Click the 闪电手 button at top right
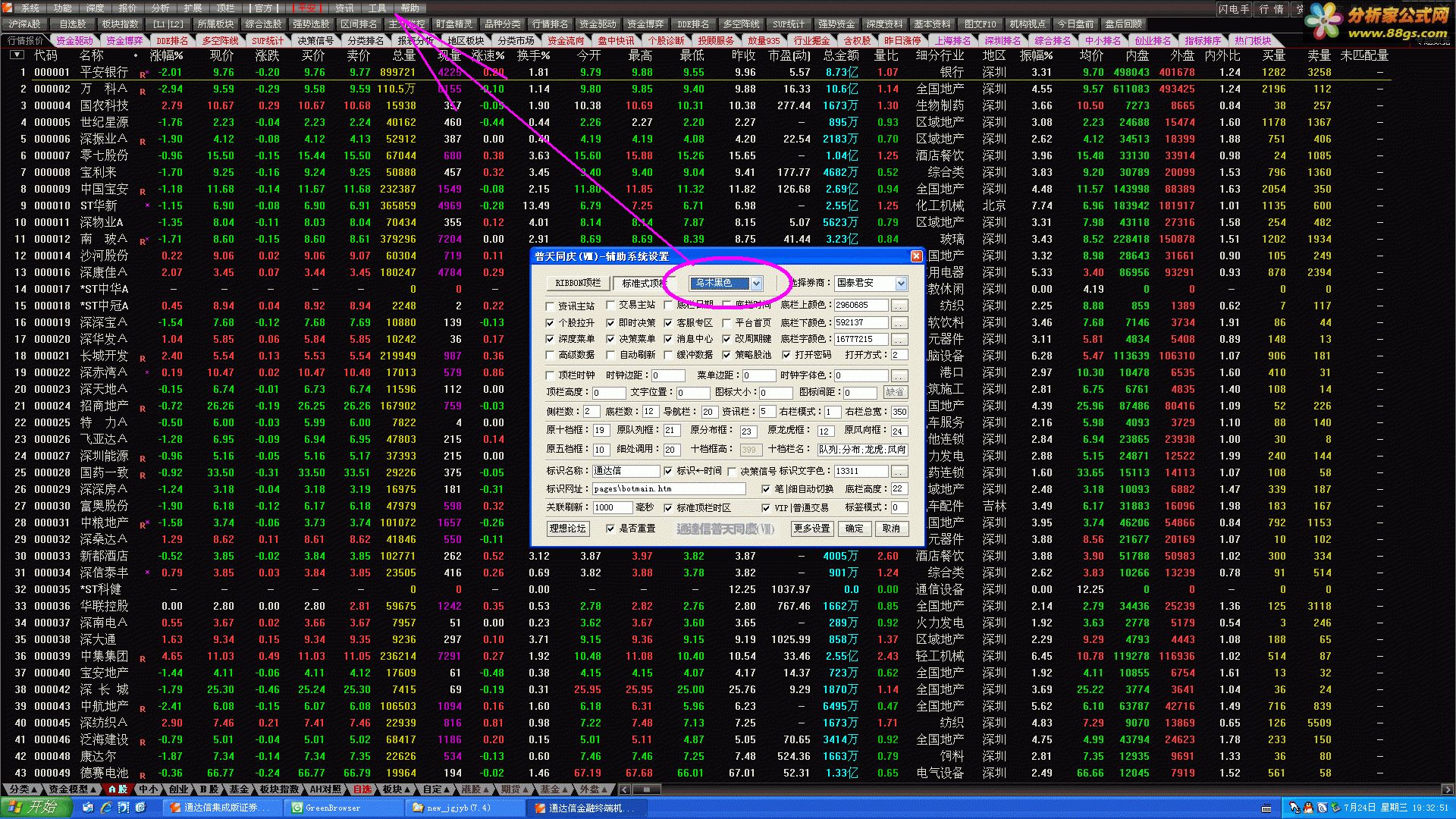This screenshot has width=1456, height=819. point(1234,9)
